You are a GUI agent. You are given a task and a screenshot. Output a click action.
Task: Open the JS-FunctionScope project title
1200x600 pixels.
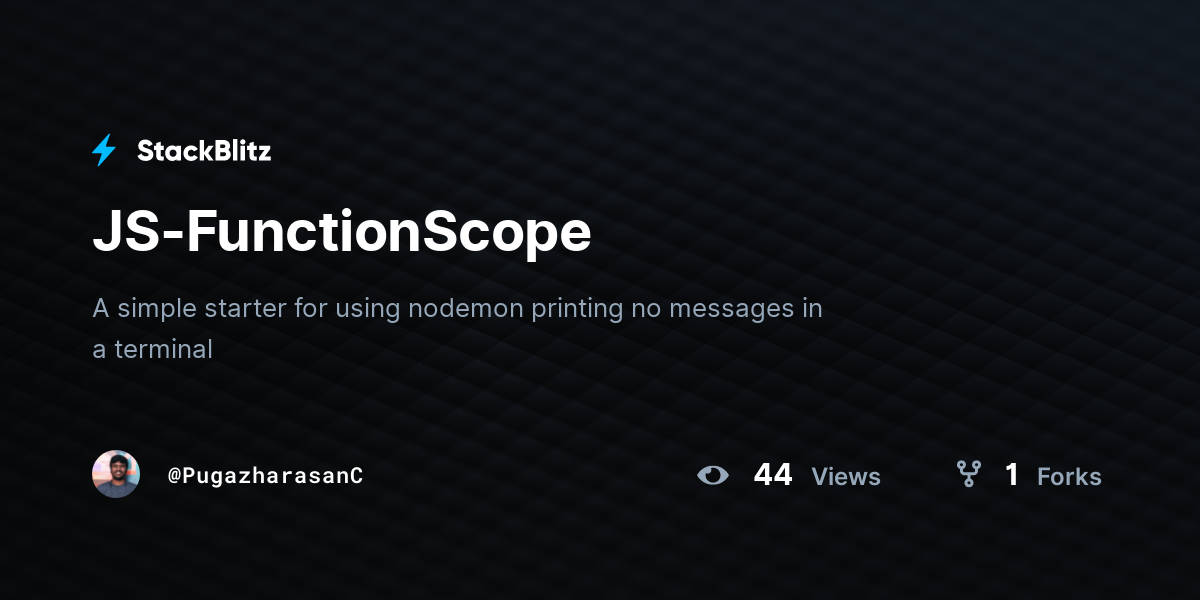[x=342, y=231]
